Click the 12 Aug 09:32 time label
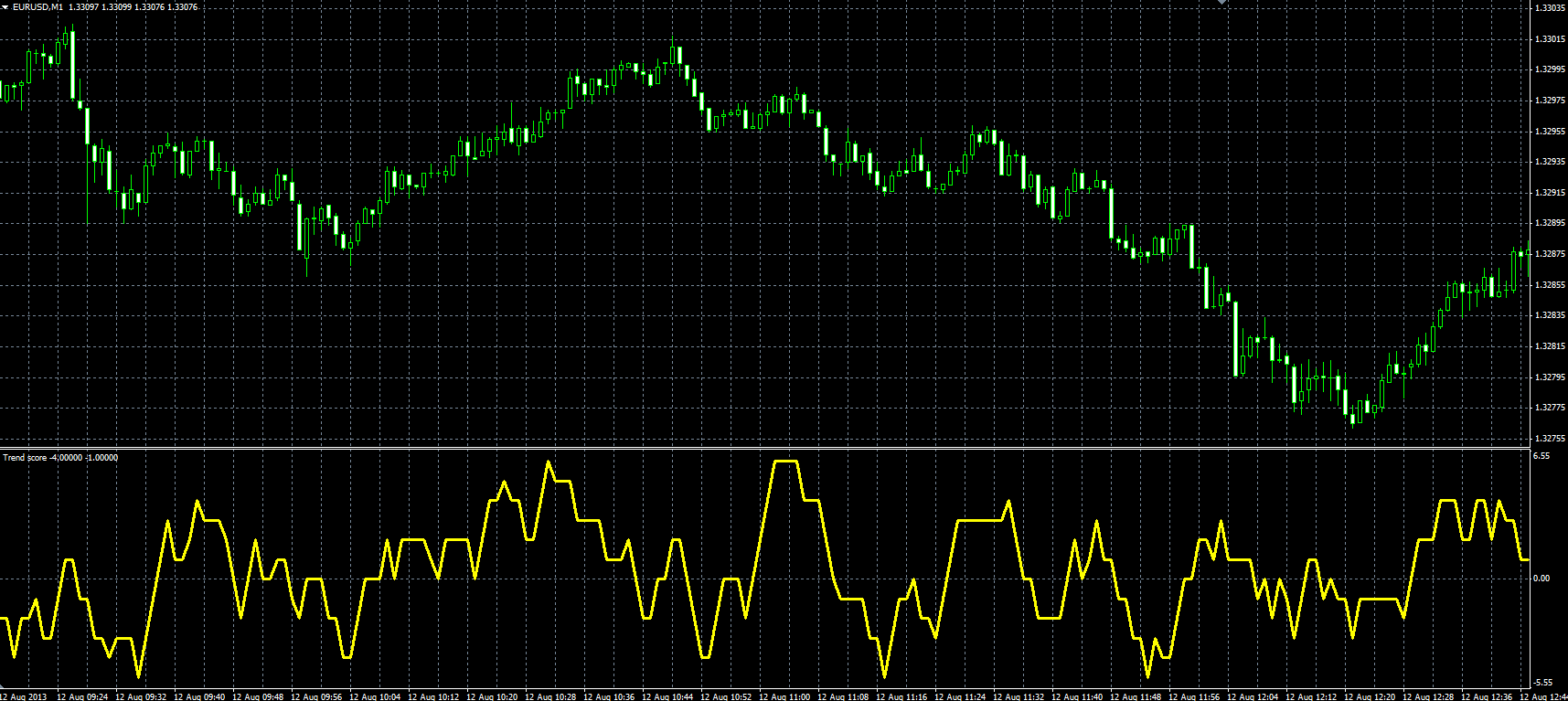This screenshot has height=701, width=1568. click(141, 696)
